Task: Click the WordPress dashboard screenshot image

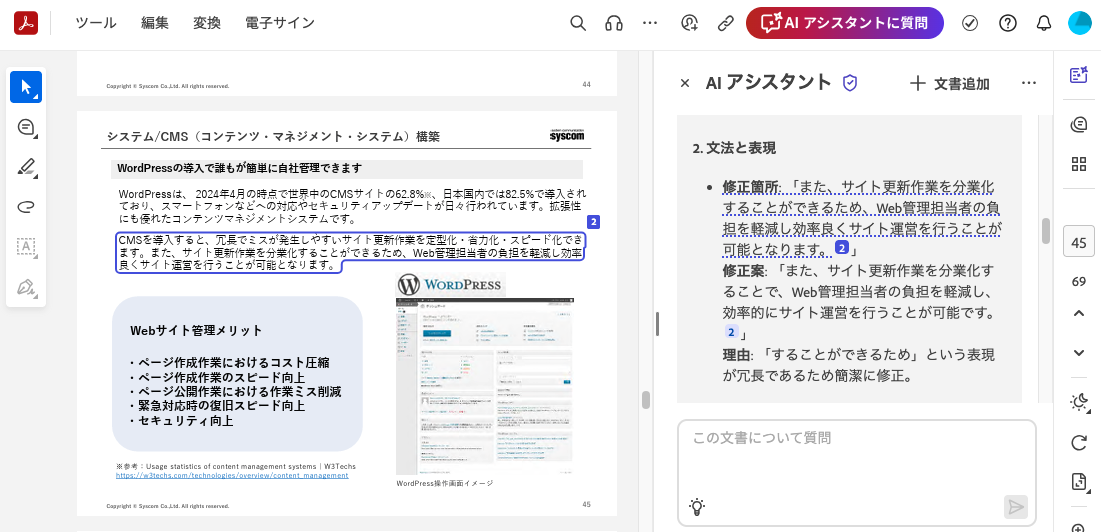Action: [x=484, y=386]
